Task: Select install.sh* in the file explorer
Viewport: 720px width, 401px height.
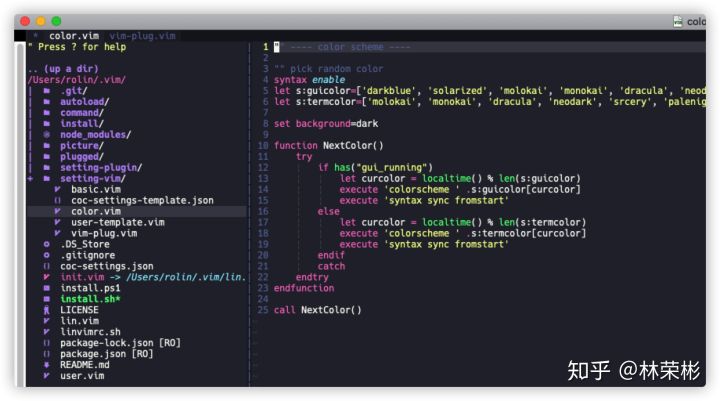Action: pyautogui.click(x=90, y=299)
